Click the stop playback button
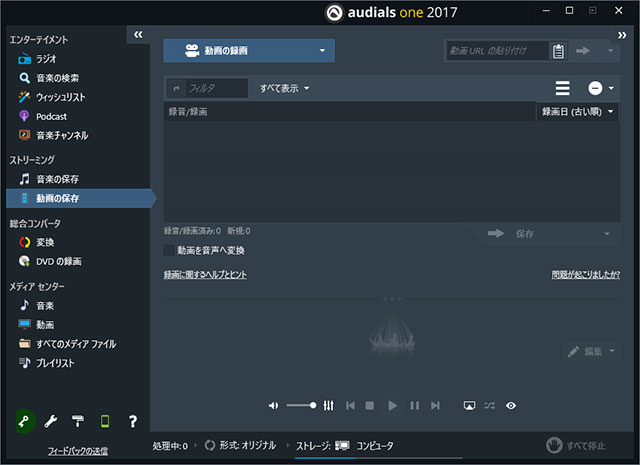 coord(370,405)
